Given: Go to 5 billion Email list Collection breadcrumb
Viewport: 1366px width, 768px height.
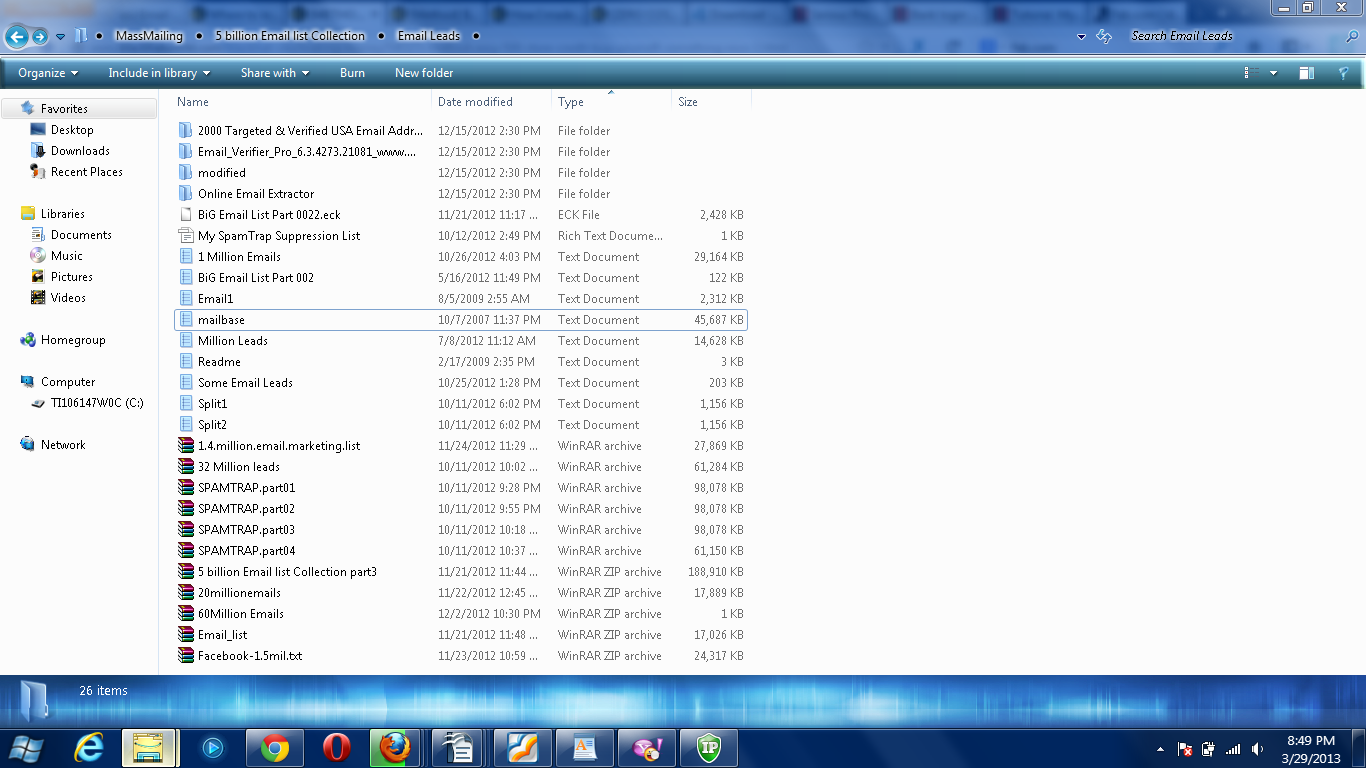Looking at the screenshot, I should point(290,36).
